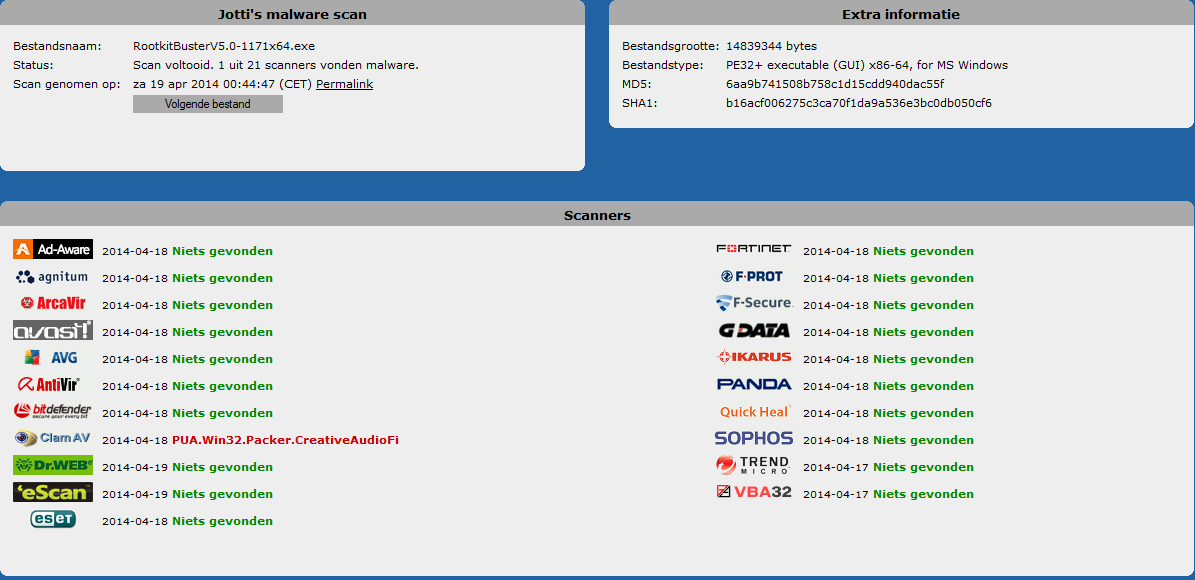1195x580 pixels.
Task: Click Niets gevonden result for Ad-Aware
Action: click(x=223, y=251)
